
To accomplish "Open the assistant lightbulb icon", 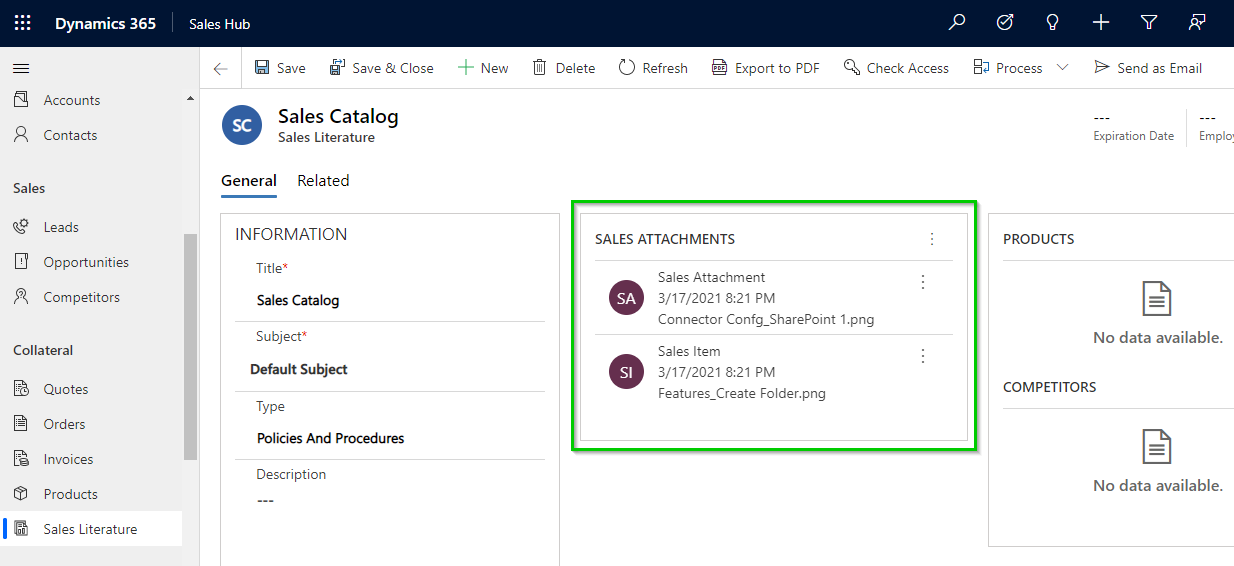I will coord(1052,23).
